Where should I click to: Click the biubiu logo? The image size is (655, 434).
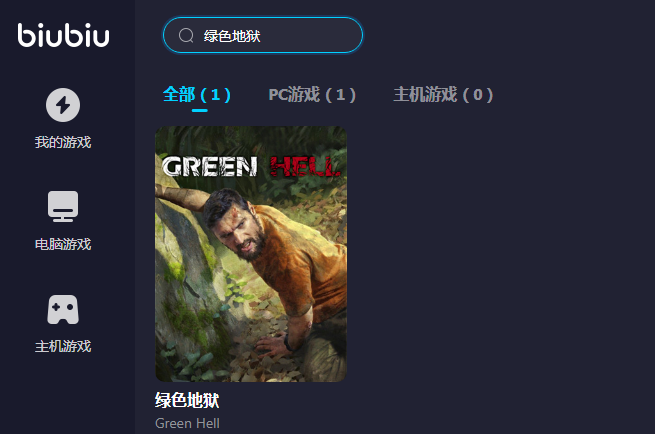click(x=63, y=35)
